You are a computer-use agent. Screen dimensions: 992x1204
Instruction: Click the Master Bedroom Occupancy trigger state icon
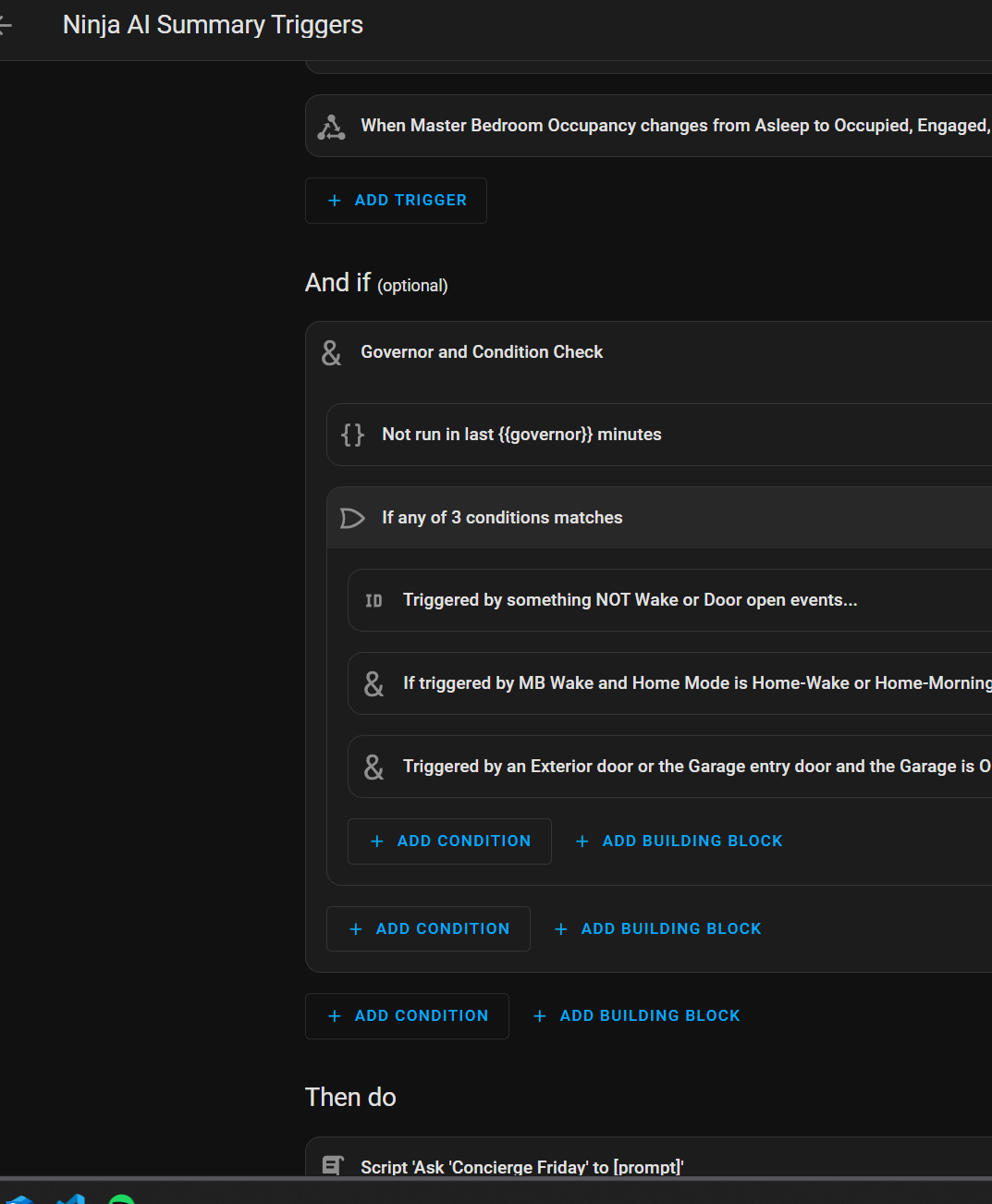[x=331, y=127]
